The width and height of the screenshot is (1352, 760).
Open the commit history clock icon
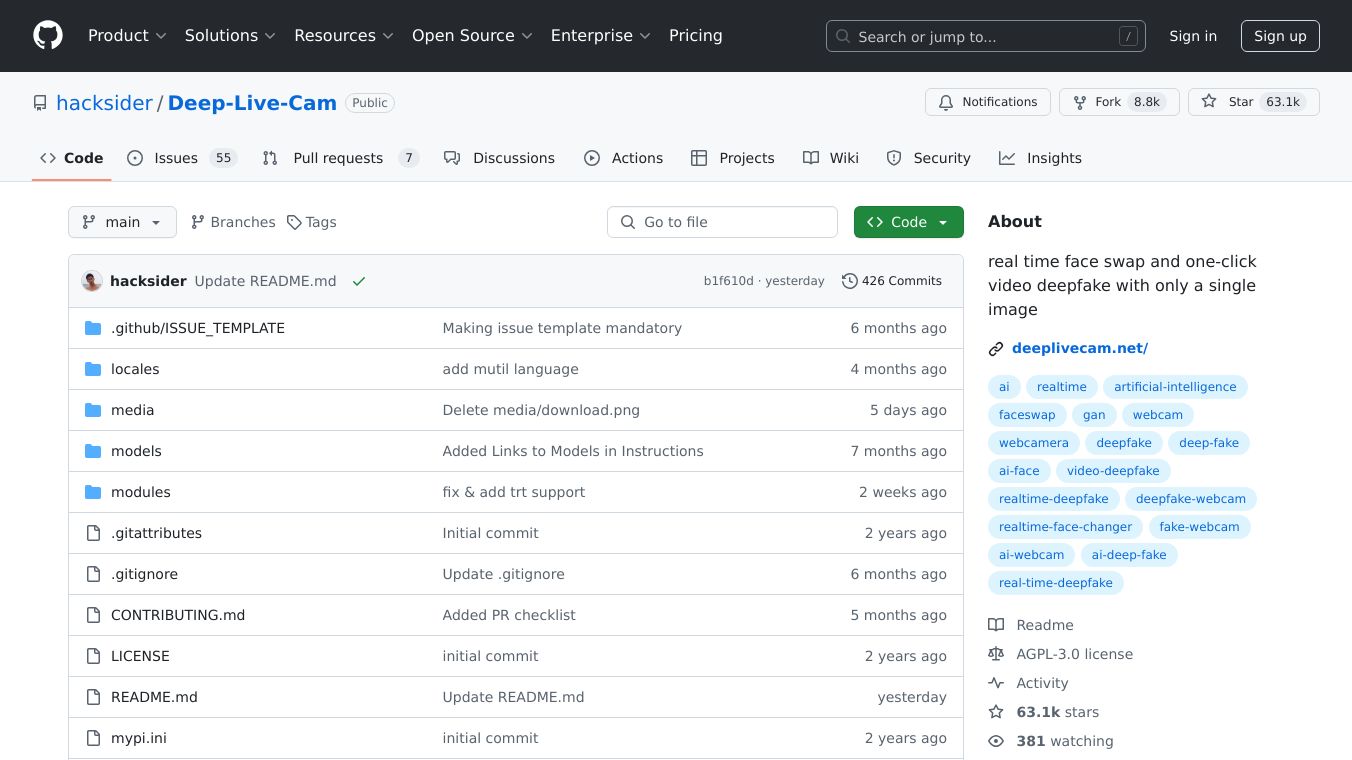(x=849, y=281)
